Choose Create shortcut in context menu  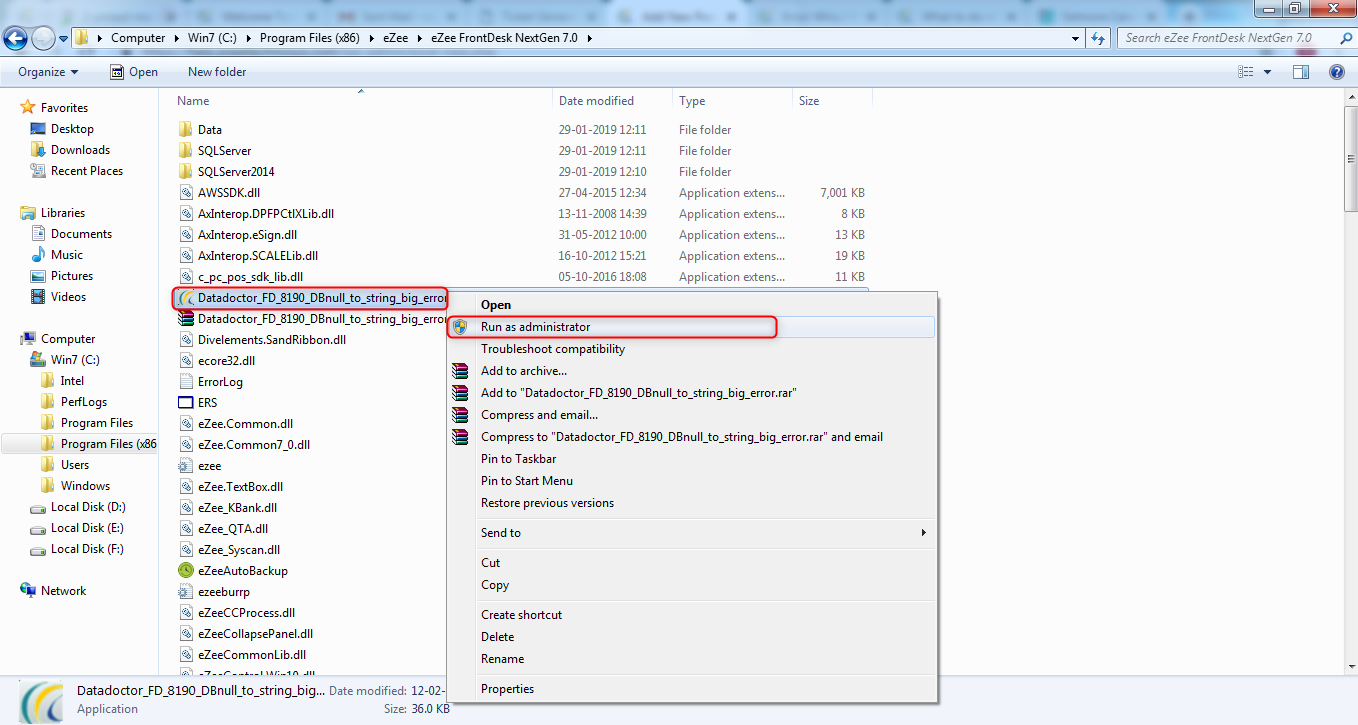521,615
